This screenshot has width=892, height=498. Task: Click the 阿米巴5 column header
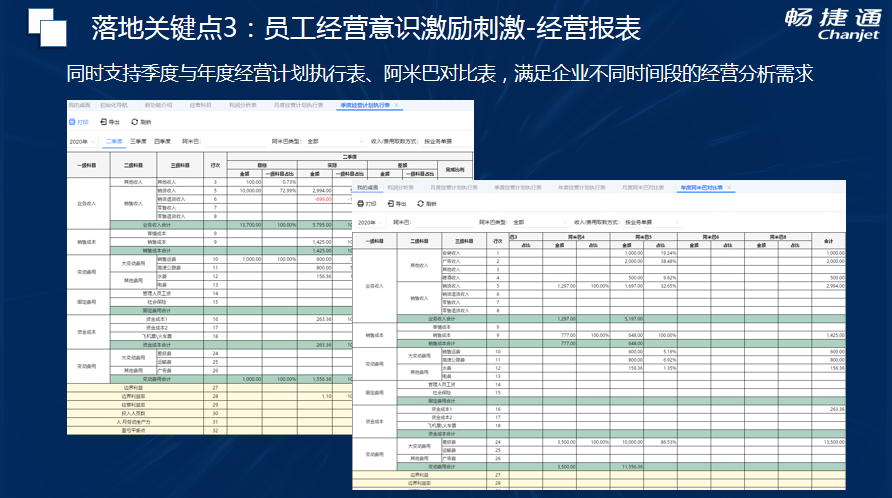point(643,237)
